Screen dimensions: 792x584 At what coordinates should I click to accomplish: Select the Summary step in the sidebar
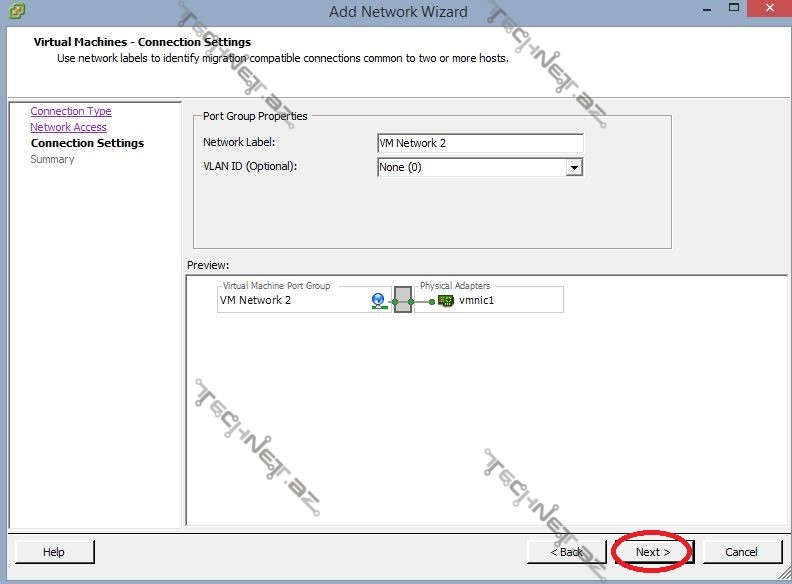tap(52, 159)
